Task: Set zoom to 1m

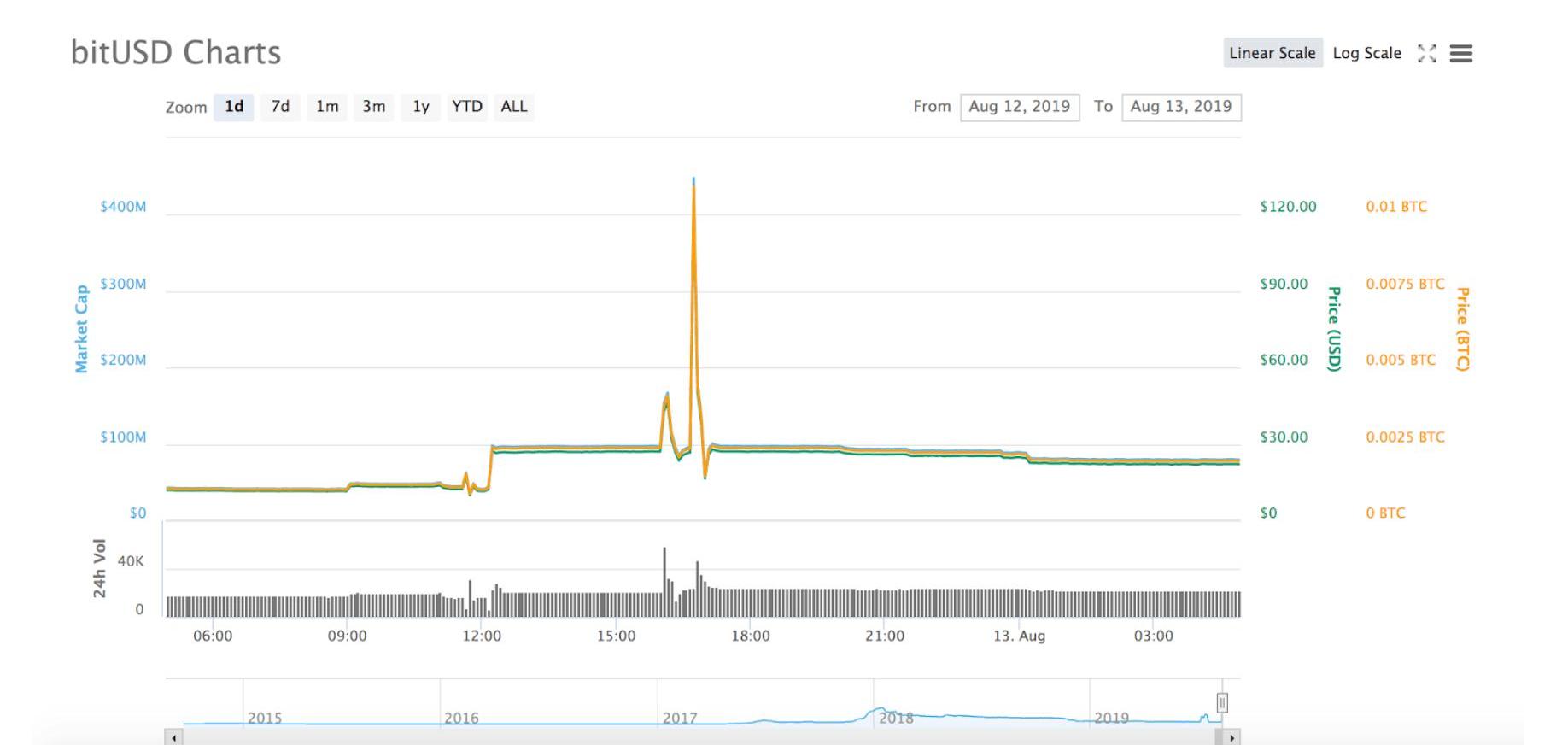Action: click(x=327, y=107)
